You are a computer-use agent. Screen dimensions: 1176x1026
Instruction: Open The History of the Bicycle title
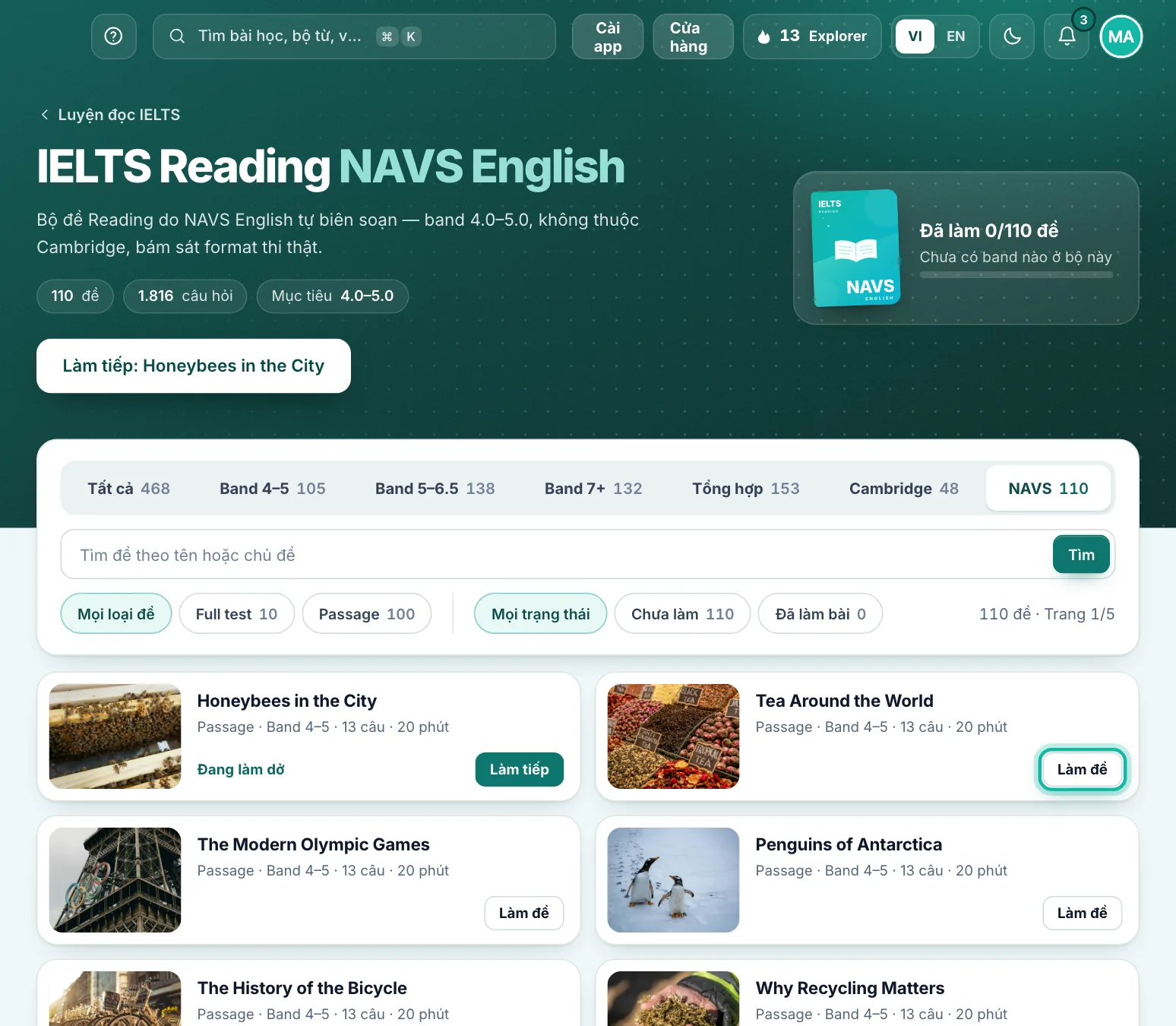(x=302, y=988)
